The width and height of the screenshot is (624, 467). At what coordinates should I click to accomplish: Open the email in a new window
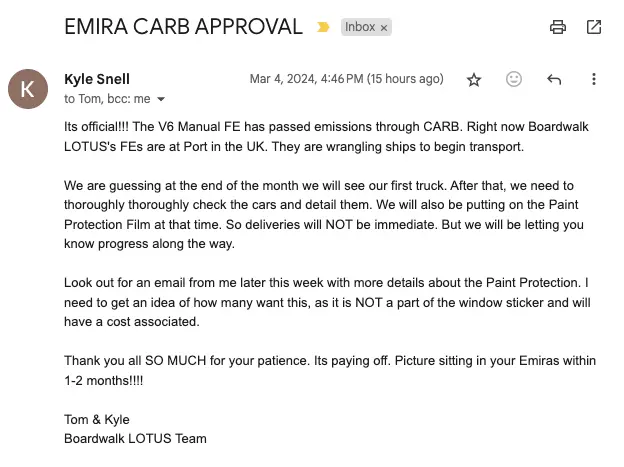point(594,27)
